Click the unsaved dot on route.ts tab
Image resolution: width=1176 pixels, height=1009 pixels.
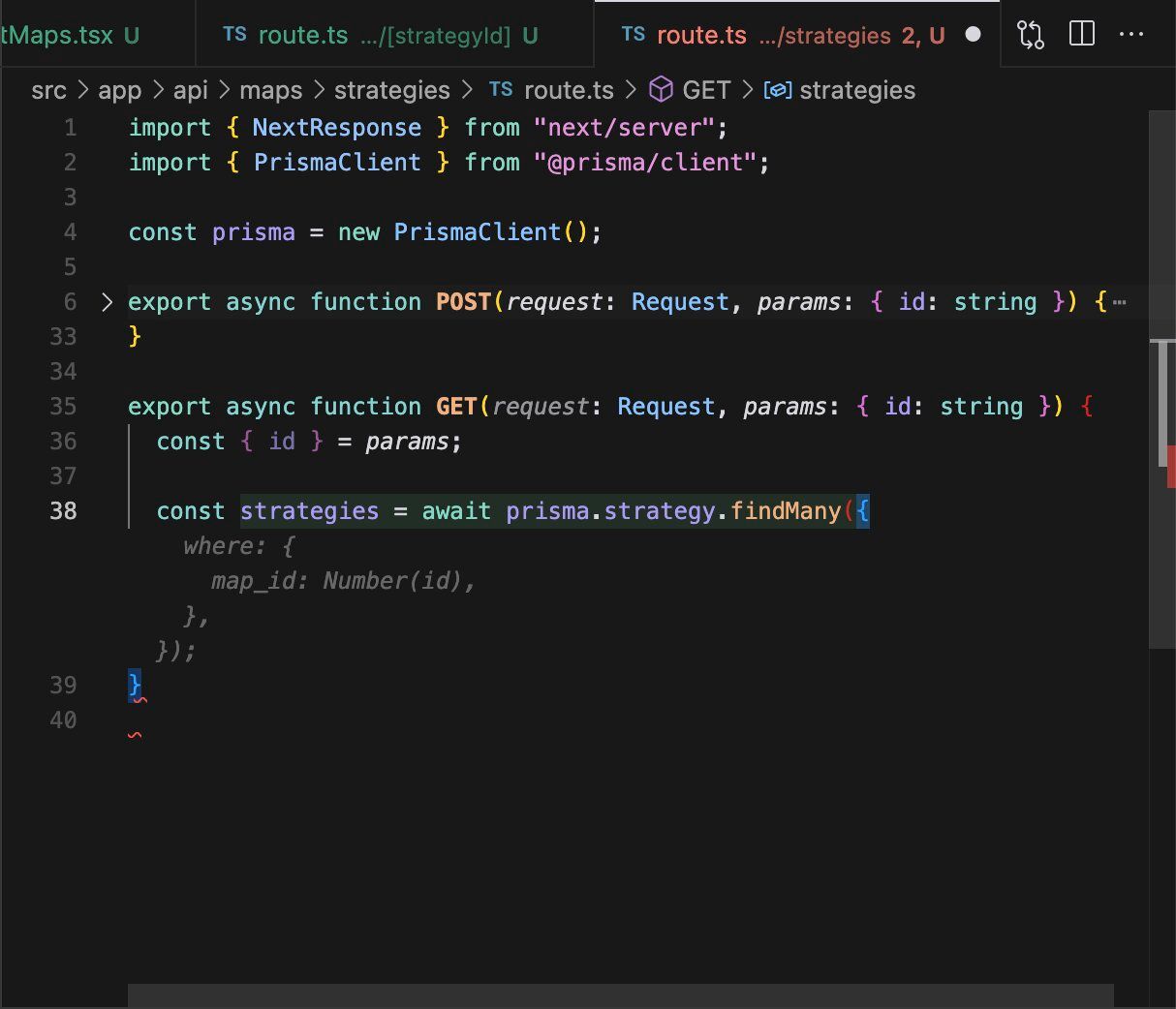[974, 35]
